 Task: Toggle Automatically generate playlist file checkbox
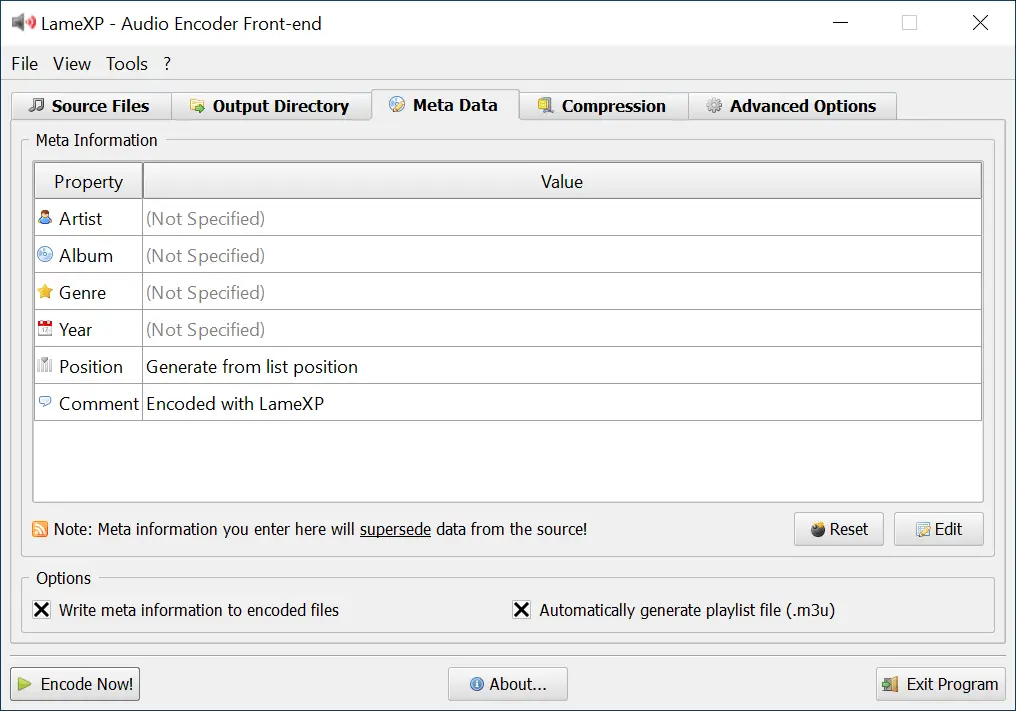pyautogui.click(x=522, y=610)
